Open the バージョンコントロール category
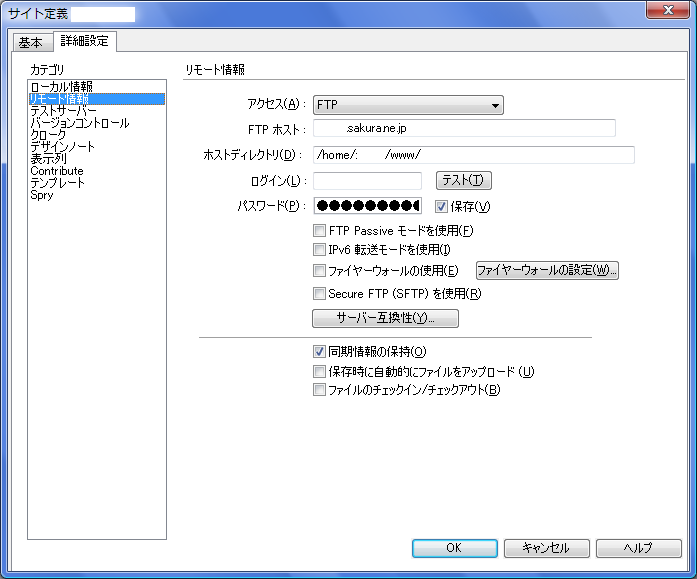 (x=79, y=123)
